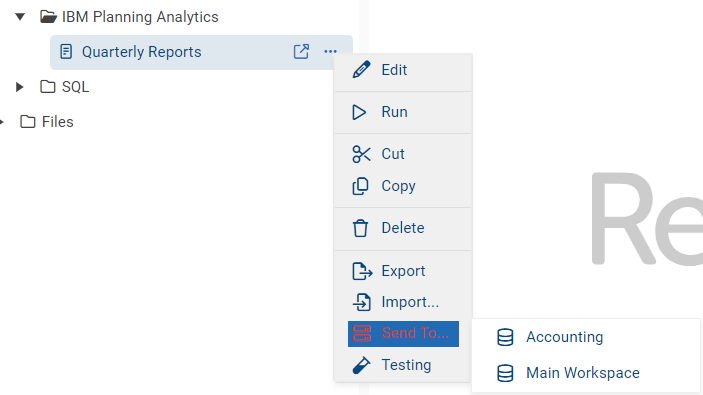
Task: Select the Files folder label
Action: tap(57, 122)
